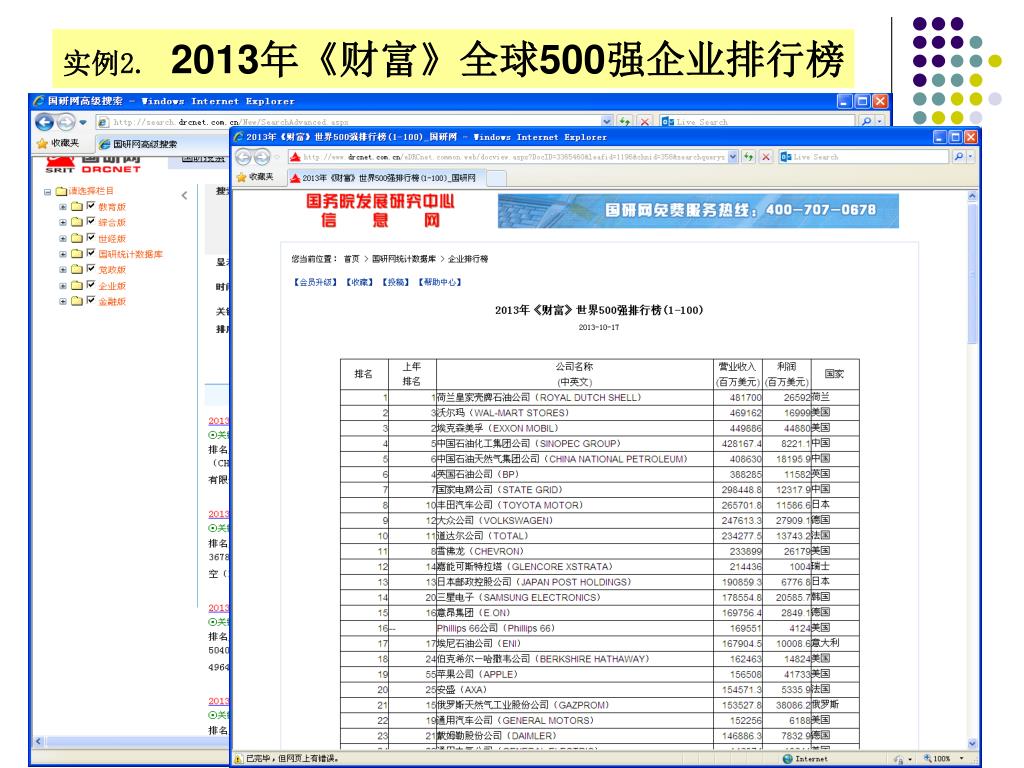This screenshot has width=1024, height=768.
Task: Stop loading in the background search window
Action: coord(645,121)
